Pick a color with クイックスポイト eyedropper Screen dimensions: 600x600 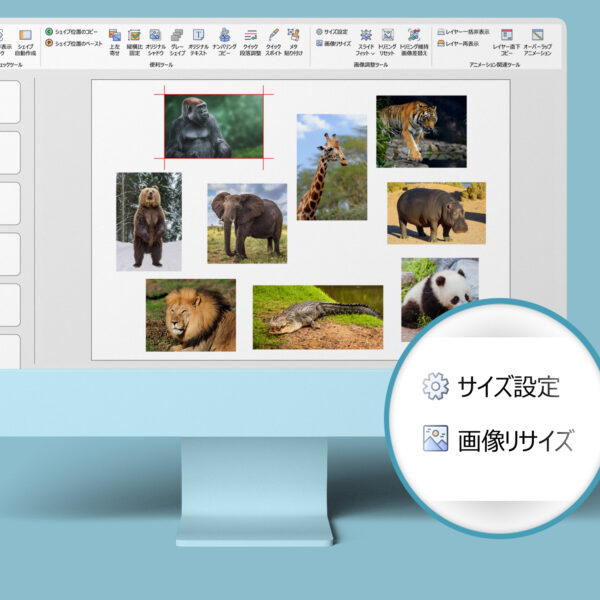pyautogui.click(x=274, y=42)
